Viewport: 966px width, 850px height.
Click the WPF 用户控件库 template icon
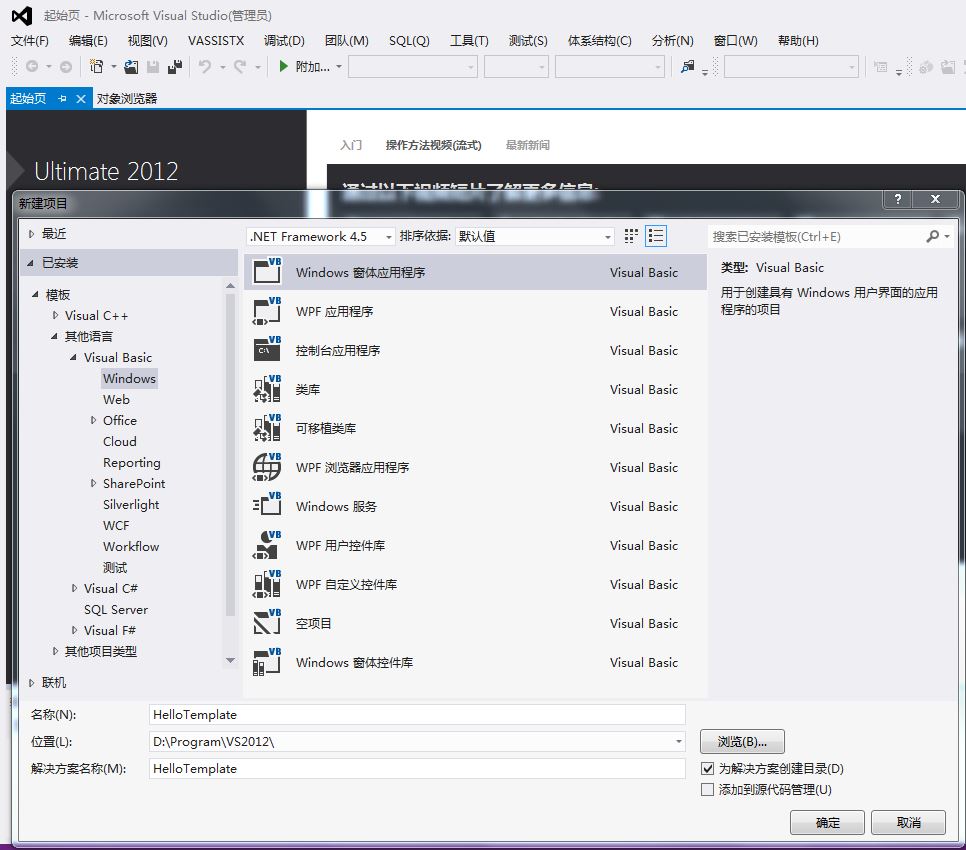(267, 544)
